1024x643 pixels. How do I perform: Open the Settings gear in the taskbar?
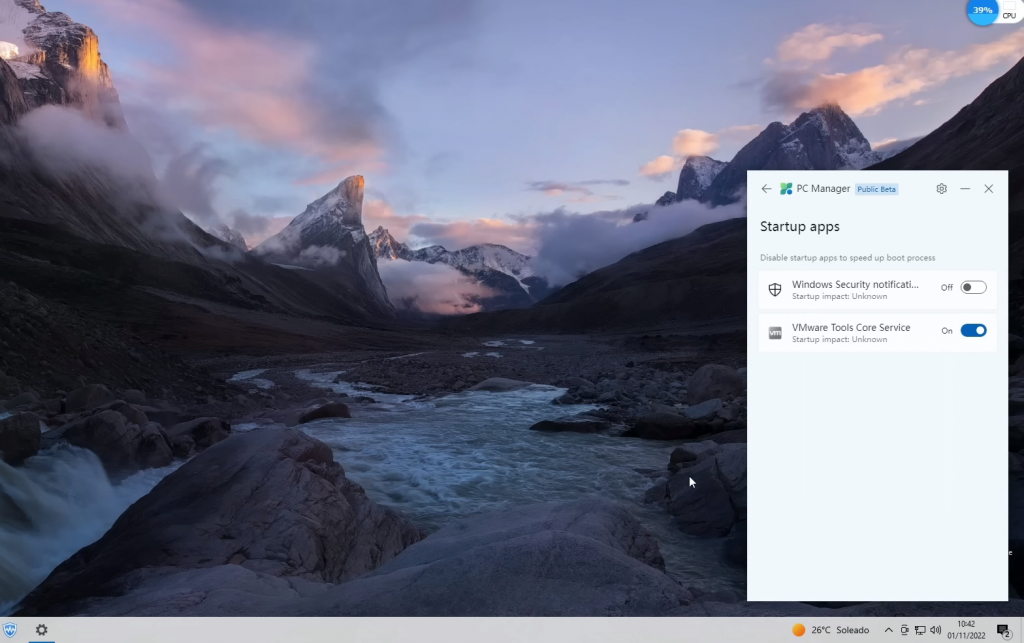(41, 630)
